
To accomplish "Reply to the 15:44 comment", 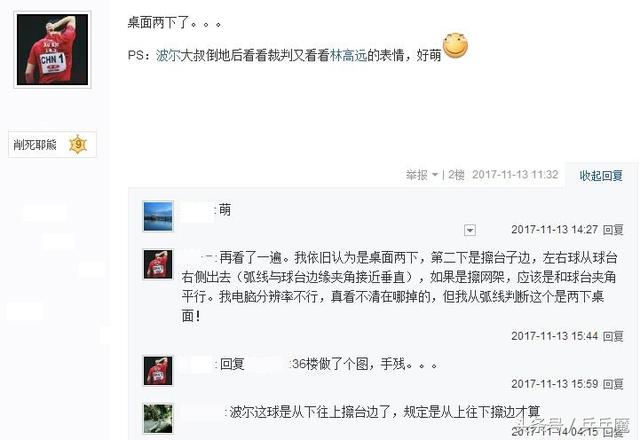I will pyautogui.click(x=613, y=336).
